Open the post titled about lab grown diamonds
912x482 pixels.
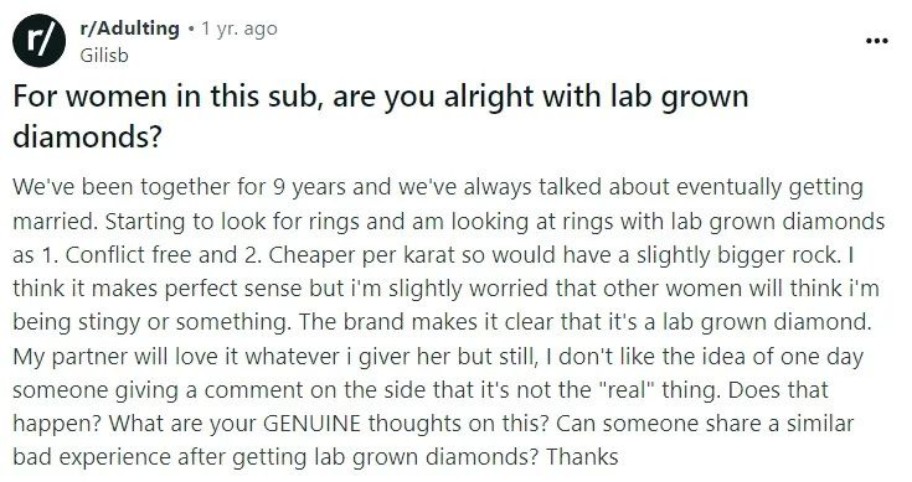(x=380, y=116)
